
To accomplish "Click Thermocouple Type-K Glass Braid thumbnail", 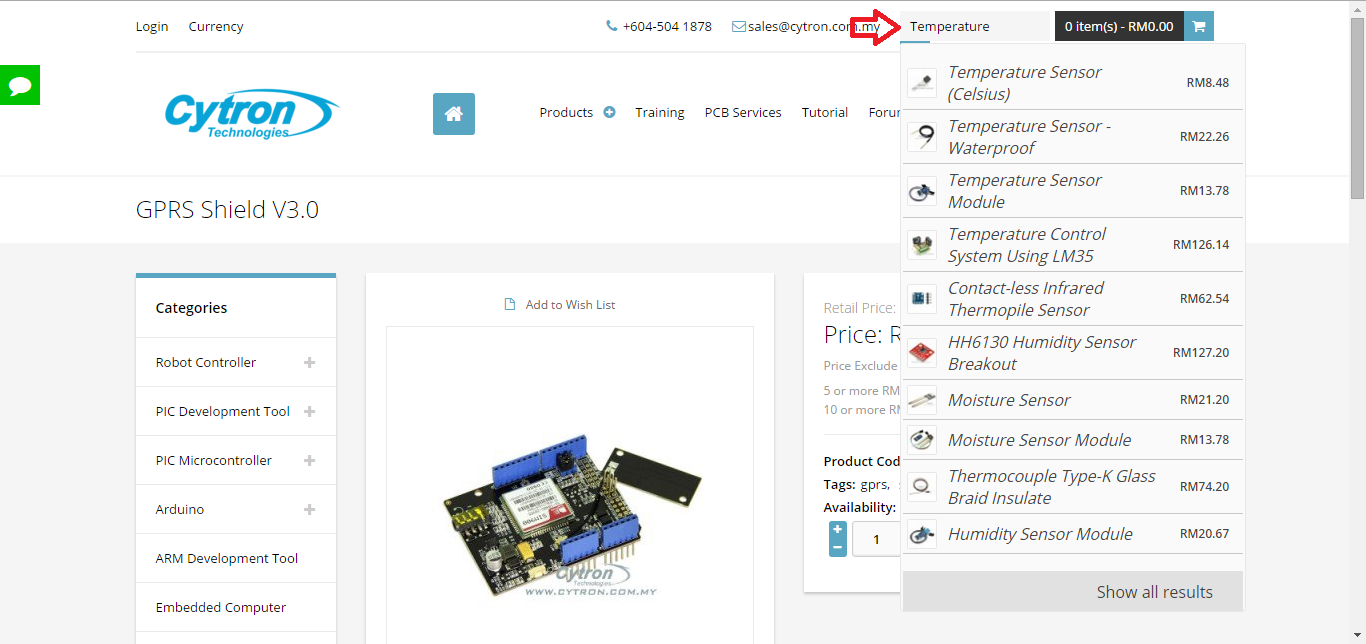I will 922,487.
